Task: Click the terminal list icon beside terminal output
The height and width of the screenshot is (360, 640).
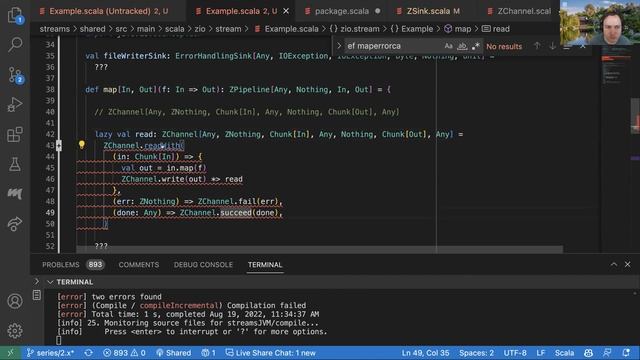Action: [x=37, y=295]
